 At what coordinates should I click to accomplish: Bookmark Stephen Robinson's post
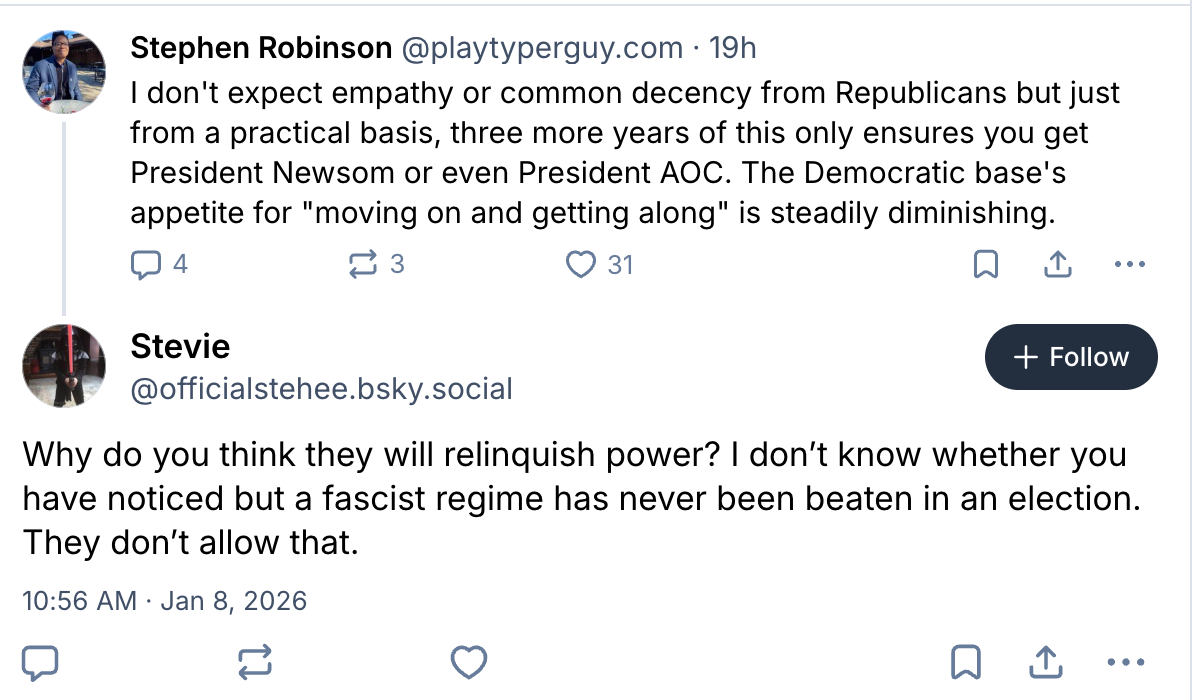click(x=985, y=265)
